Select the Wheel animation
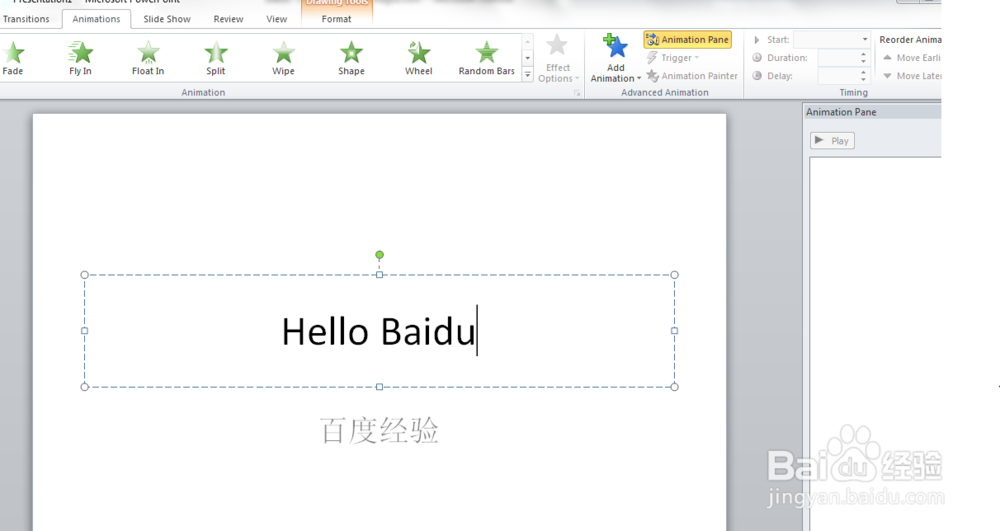Viewport: 1000px width, 531px height. point(418,58)
